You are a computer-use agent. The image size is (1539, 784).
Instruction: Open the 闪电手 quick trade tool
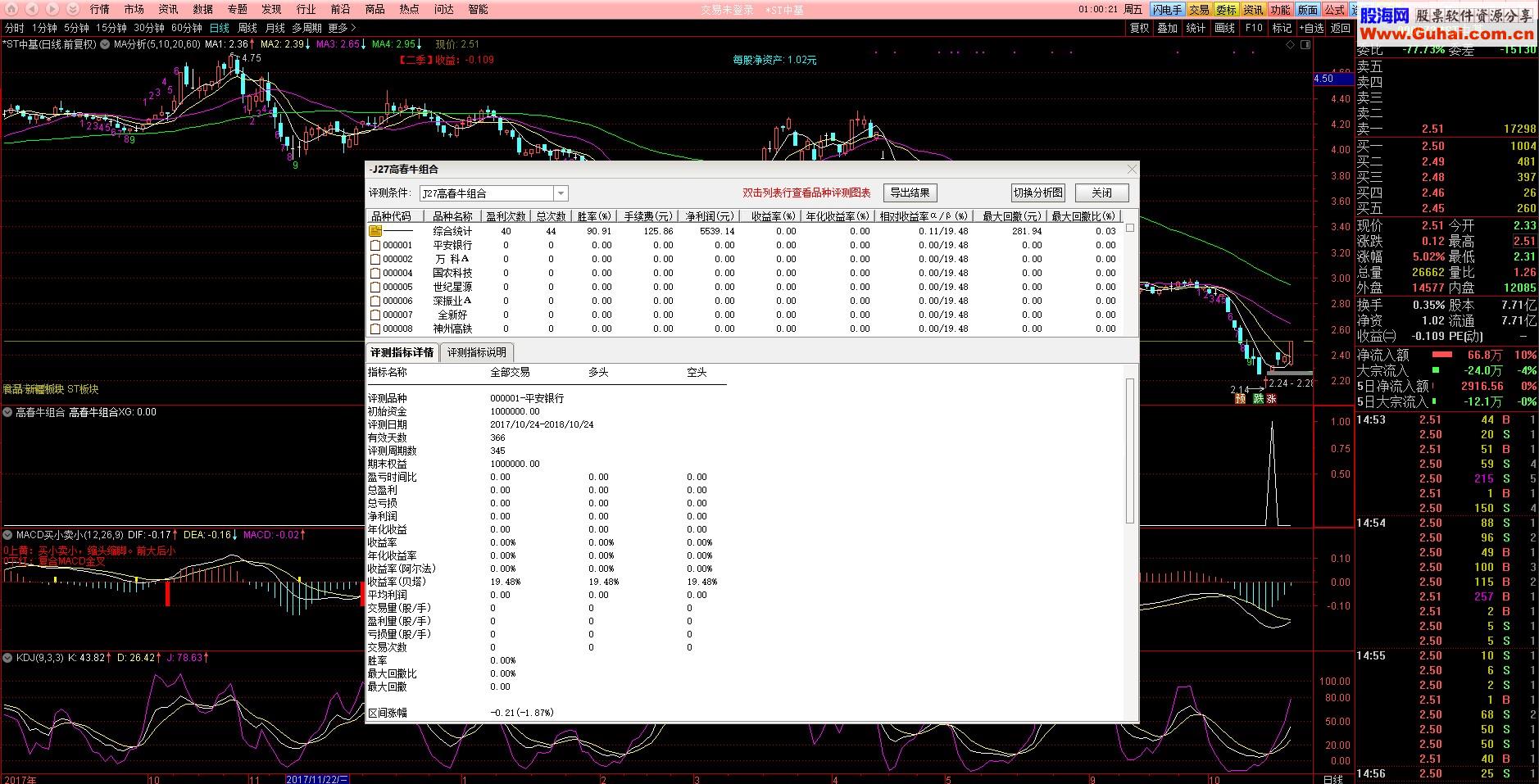click(x=1166, y=10)
